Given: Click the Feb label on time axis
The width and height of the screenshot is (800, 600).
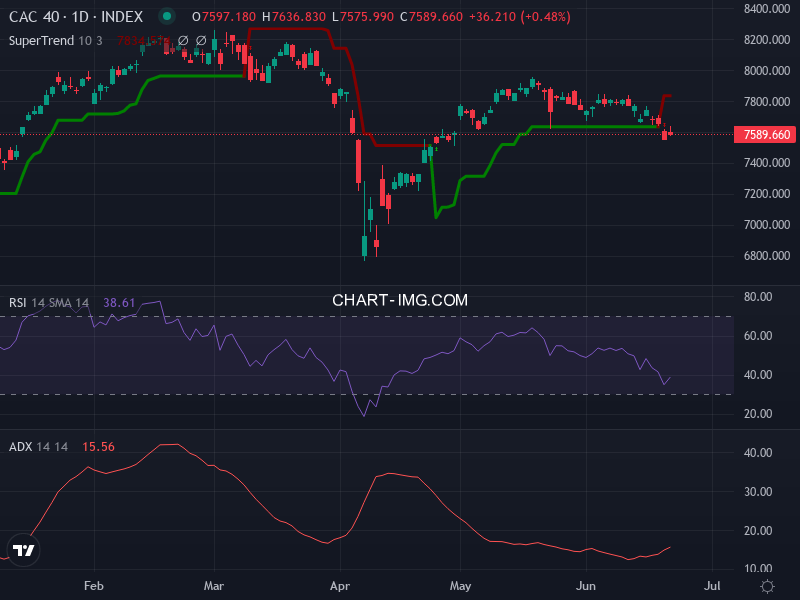Looking at the screenshot, I should (94, 586).
